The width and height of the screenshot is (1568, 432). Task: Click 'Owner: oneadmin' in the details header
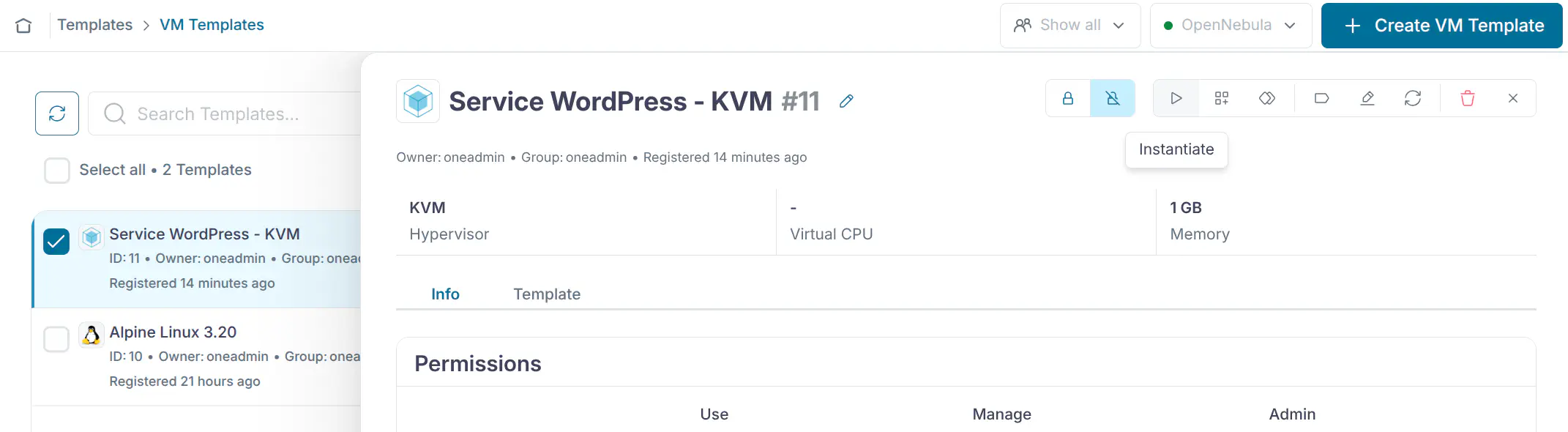point(450,157)
